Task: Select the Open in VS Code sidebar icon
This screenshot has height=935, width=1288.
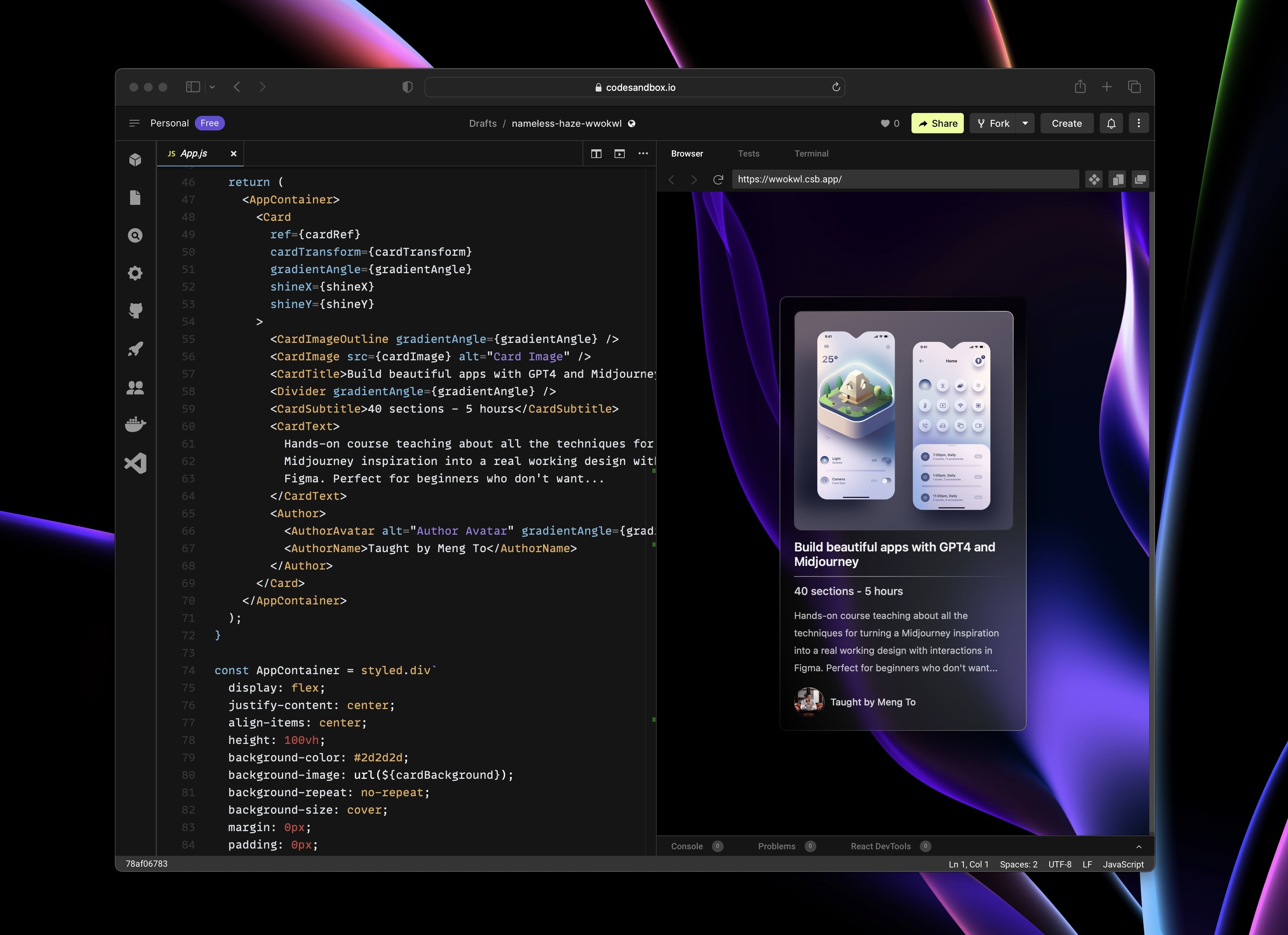Action: 135,463
